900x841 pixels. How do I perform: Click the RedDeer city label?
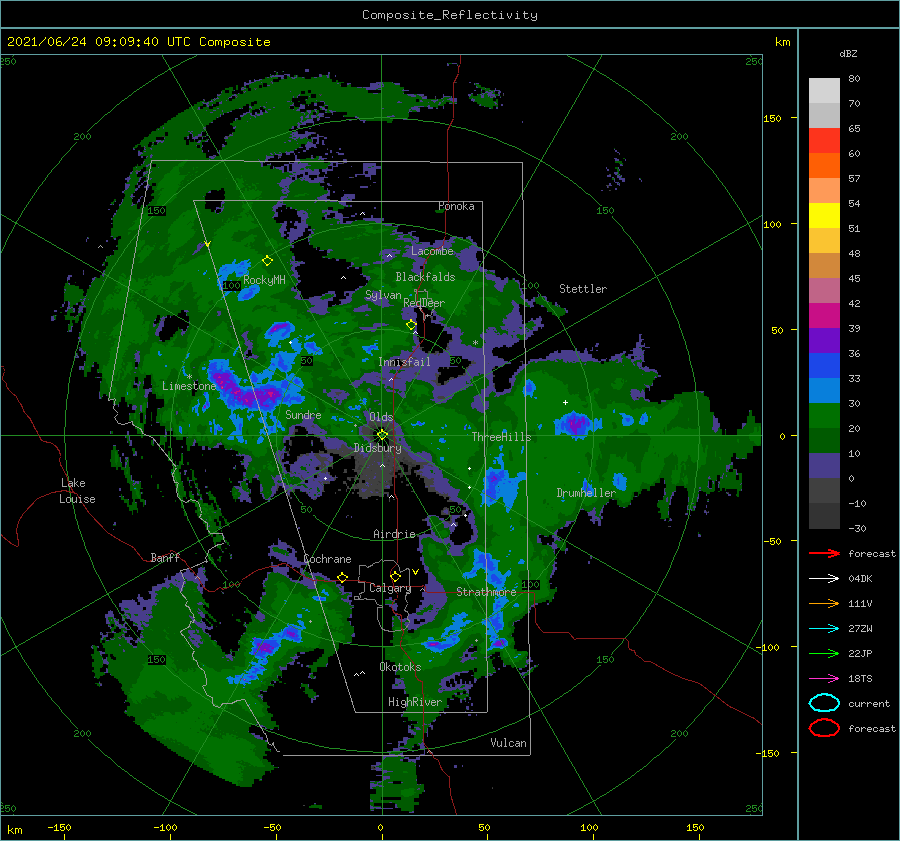coord(424,303)
